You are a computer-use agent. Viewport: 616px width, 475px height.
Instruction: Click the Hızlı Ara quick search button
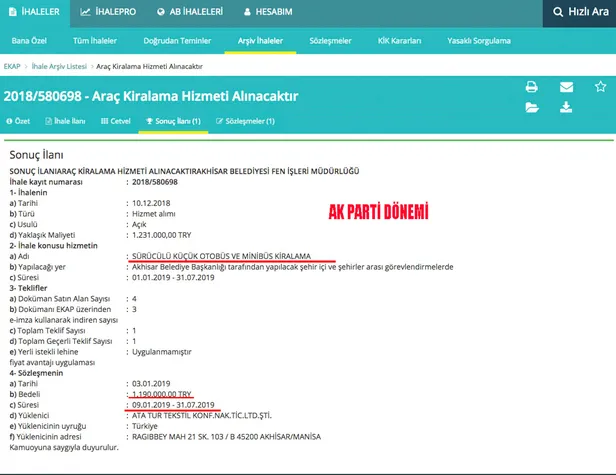coord(579,12)
